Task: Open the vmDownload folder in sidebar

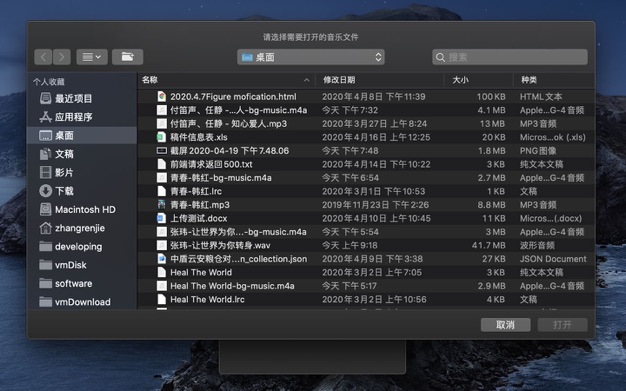Action: click(x=82, y=302)
